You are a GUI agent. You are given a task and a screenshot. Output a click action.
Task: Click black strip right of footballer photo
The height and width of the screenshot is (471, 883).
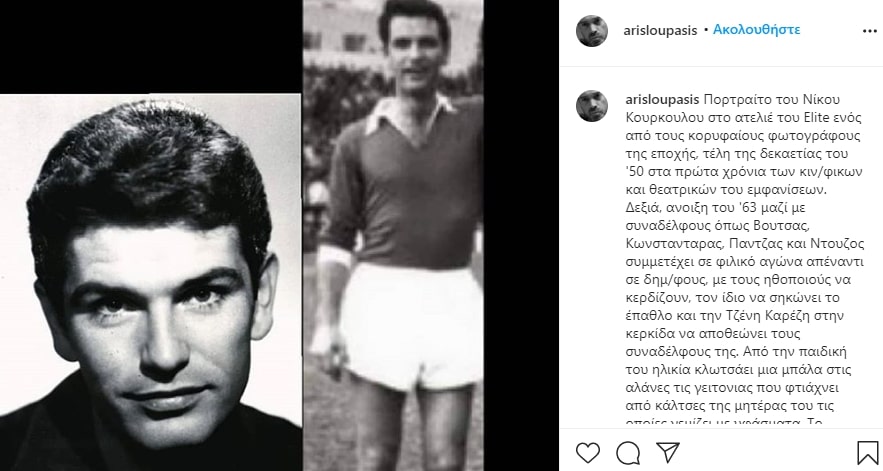point(521,236)
